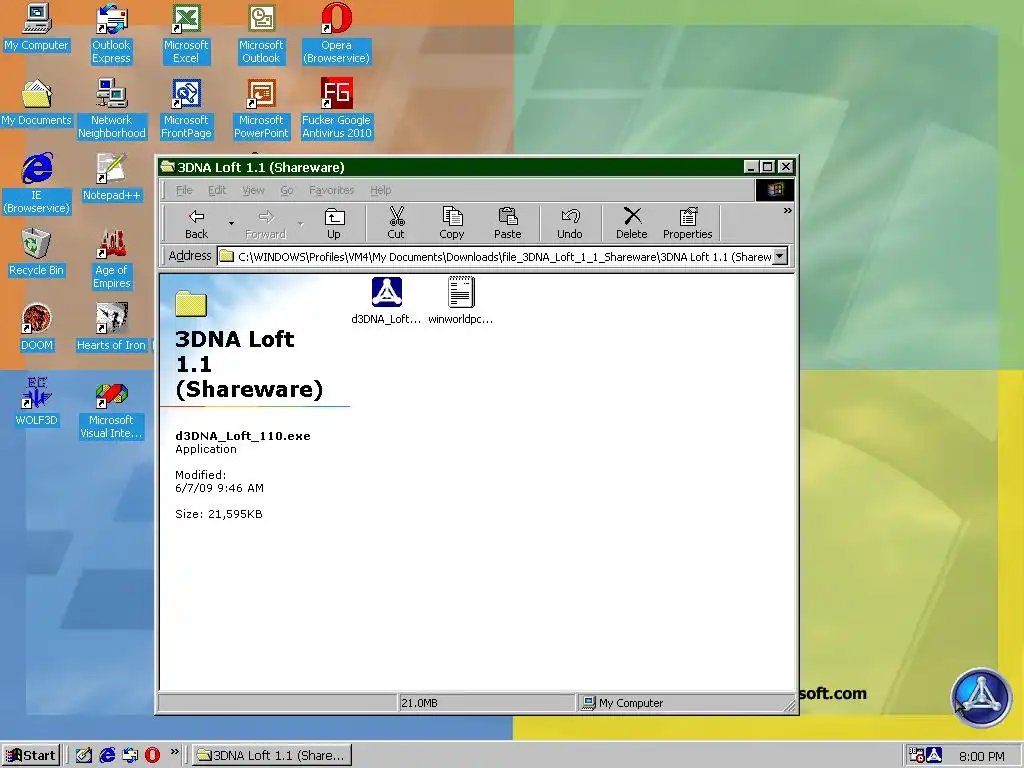Click the scheduler tray icon with clock

(x=916, y=755)
